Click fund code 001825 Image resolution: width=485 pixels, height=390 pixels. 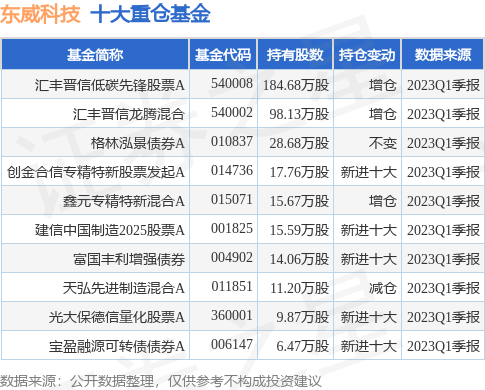tap(232, 228)
